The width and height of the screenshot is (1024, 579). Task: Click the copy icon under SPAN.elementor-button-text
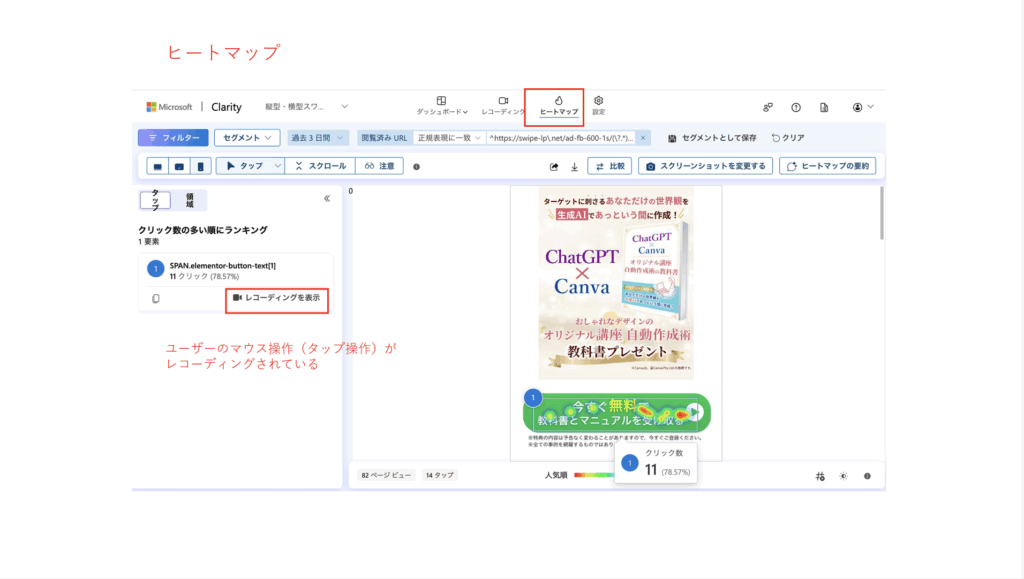(x=155, y=298)
